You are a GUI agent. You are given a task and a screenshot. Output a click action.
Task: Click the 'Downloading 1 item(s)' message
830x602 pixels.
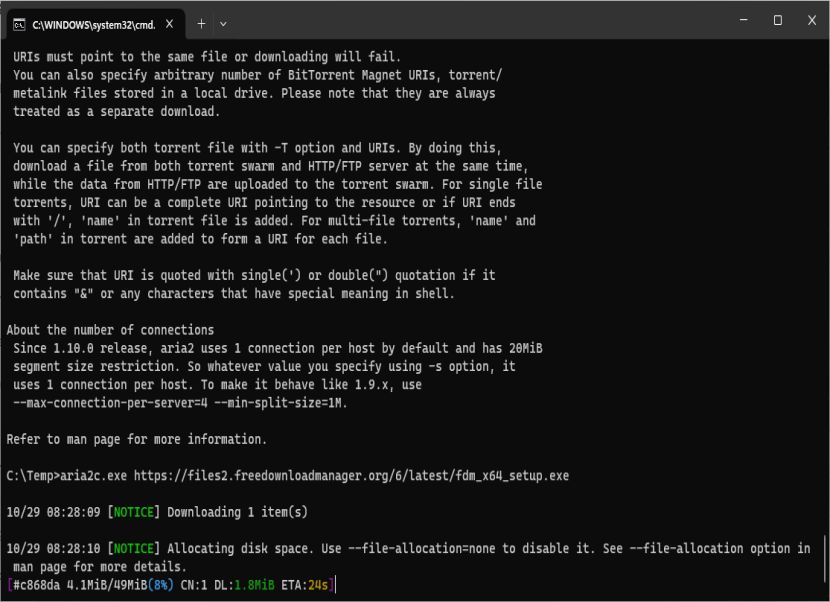[x=237, y=512]
